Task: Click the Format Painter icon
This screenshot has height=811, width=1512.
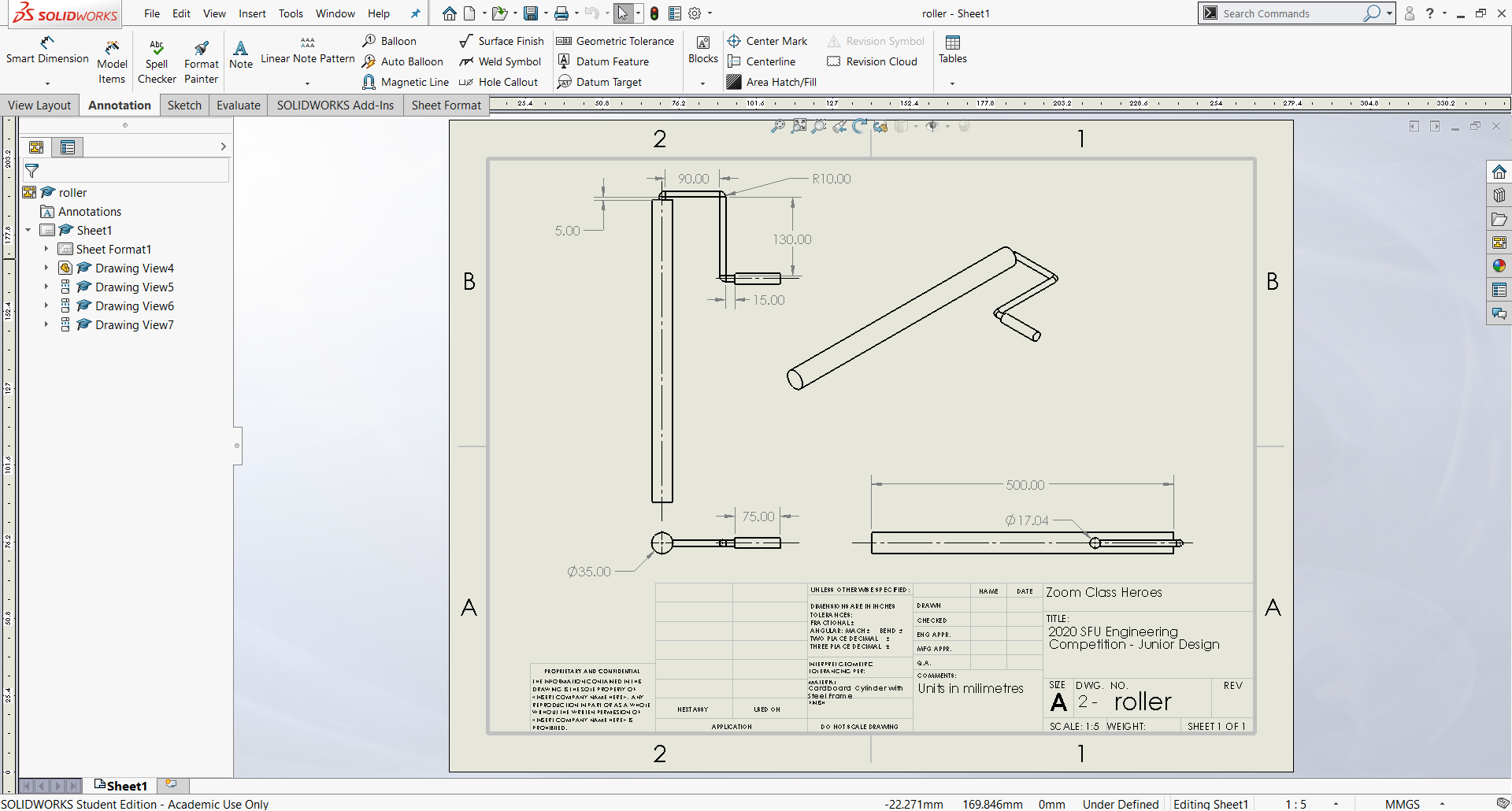Action: [x=202, y=49]
